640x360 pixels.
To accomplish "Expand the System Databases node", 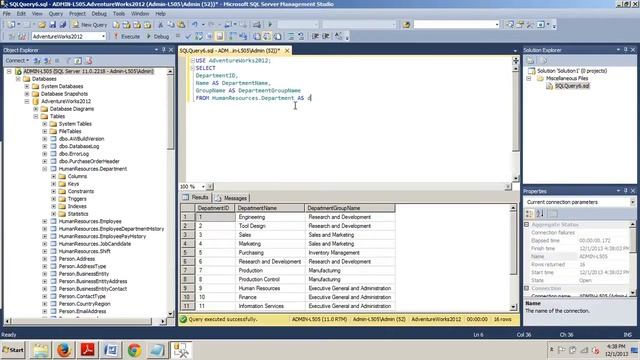I will point(27,86).
